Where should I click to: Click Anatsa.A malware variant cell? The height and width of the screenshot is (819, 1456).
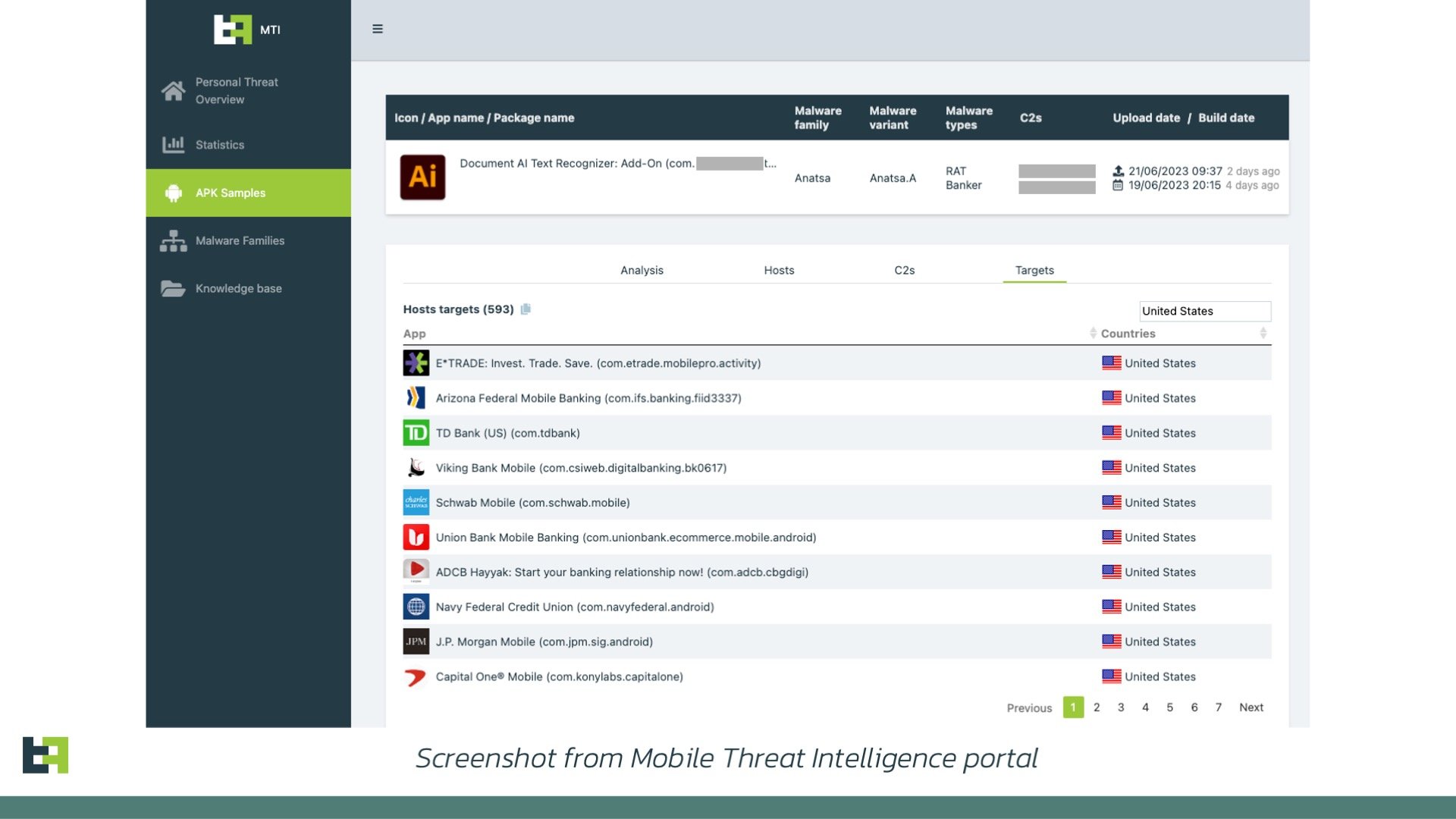tap(893, 178)
